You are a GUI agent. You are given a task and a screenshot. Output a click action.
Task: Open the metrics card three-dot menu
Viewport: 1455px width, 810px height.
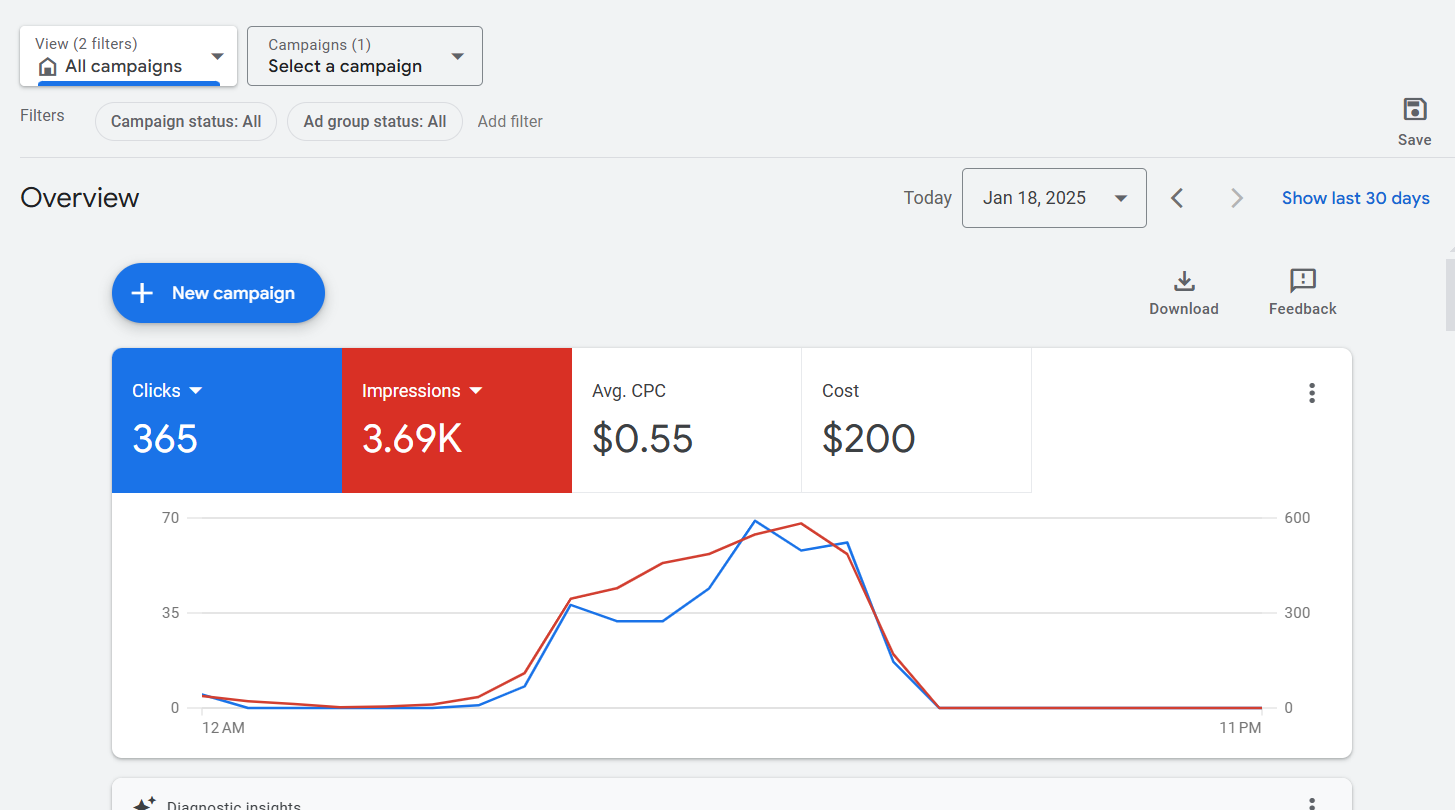click(x=1312, y=393)
